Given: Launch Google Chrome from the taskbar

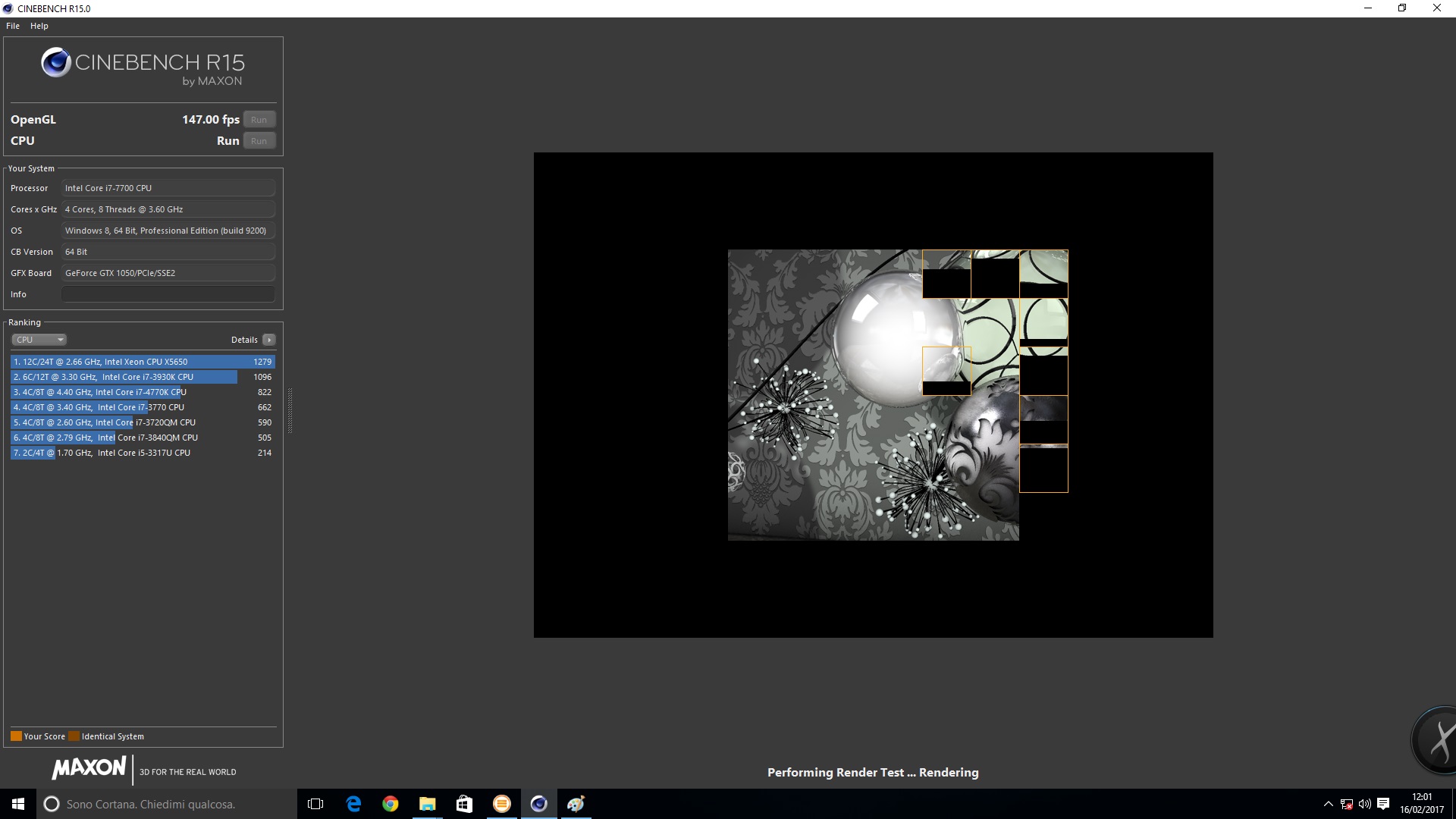Looking at the screenshot, I should [391, 804].
